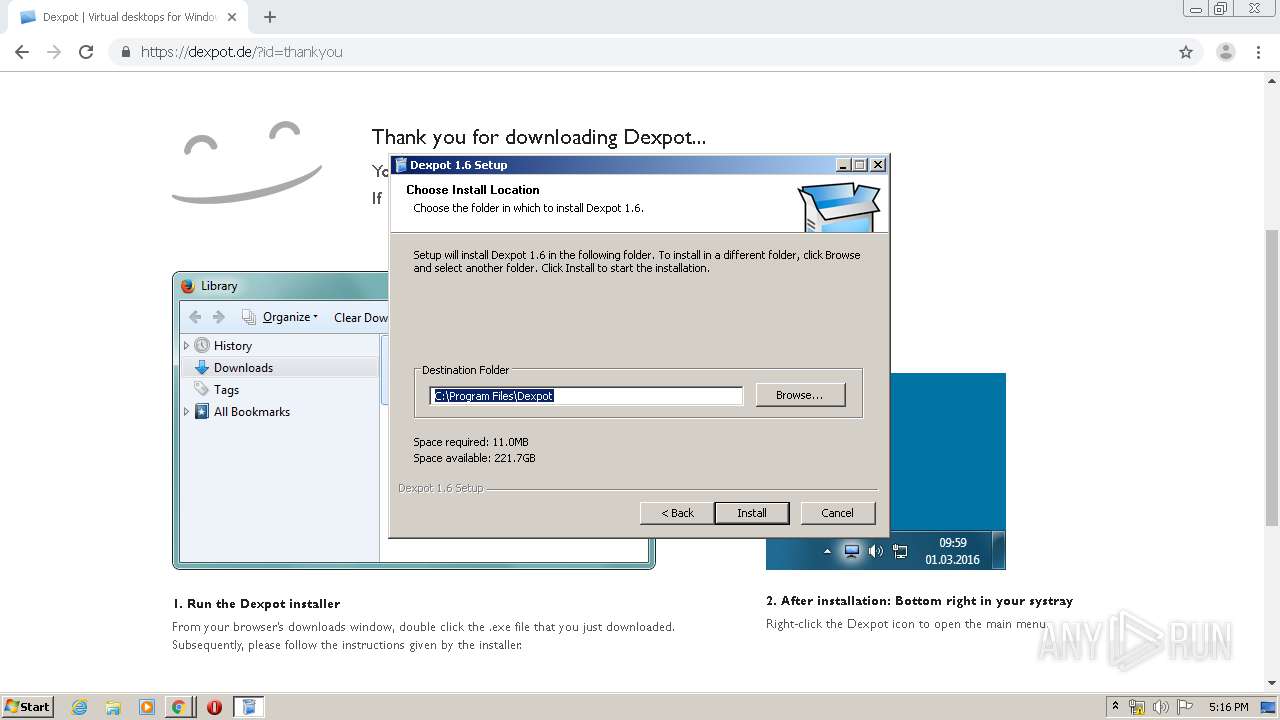Screen dimensions: 1280x720
Task: Click the Action Center flag icon
Action: pos(1185,707)
